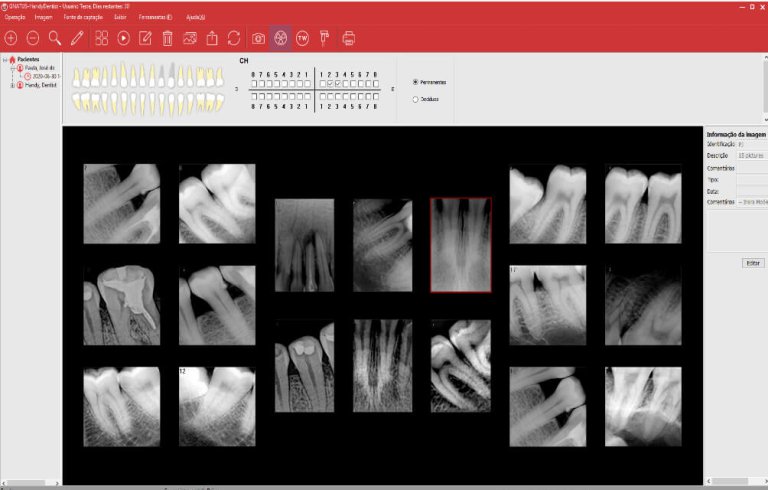This screenshot has width=768, height=490.
Task: Click the zoom-out minus icon
Action: coord(33,38)
